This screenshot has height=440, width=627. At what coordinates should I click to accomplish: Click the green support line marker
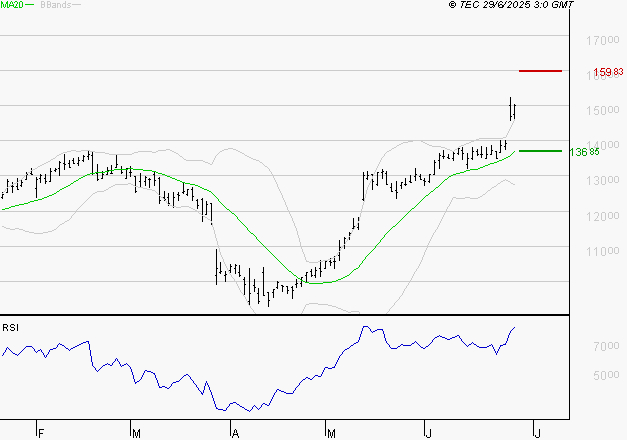540,151
